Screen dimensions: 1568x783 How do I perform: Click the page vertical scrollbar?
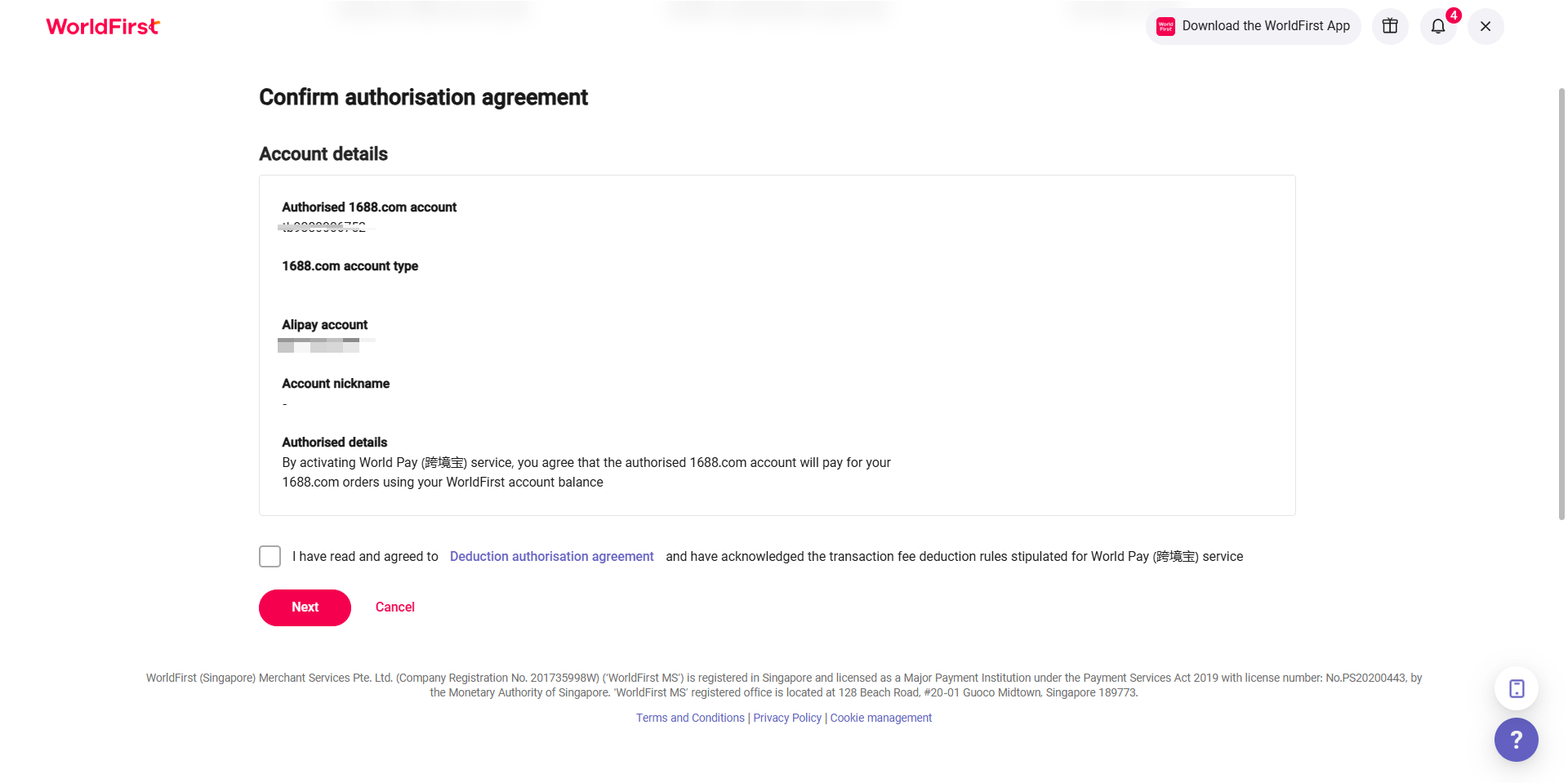(x=1561, y=302)
